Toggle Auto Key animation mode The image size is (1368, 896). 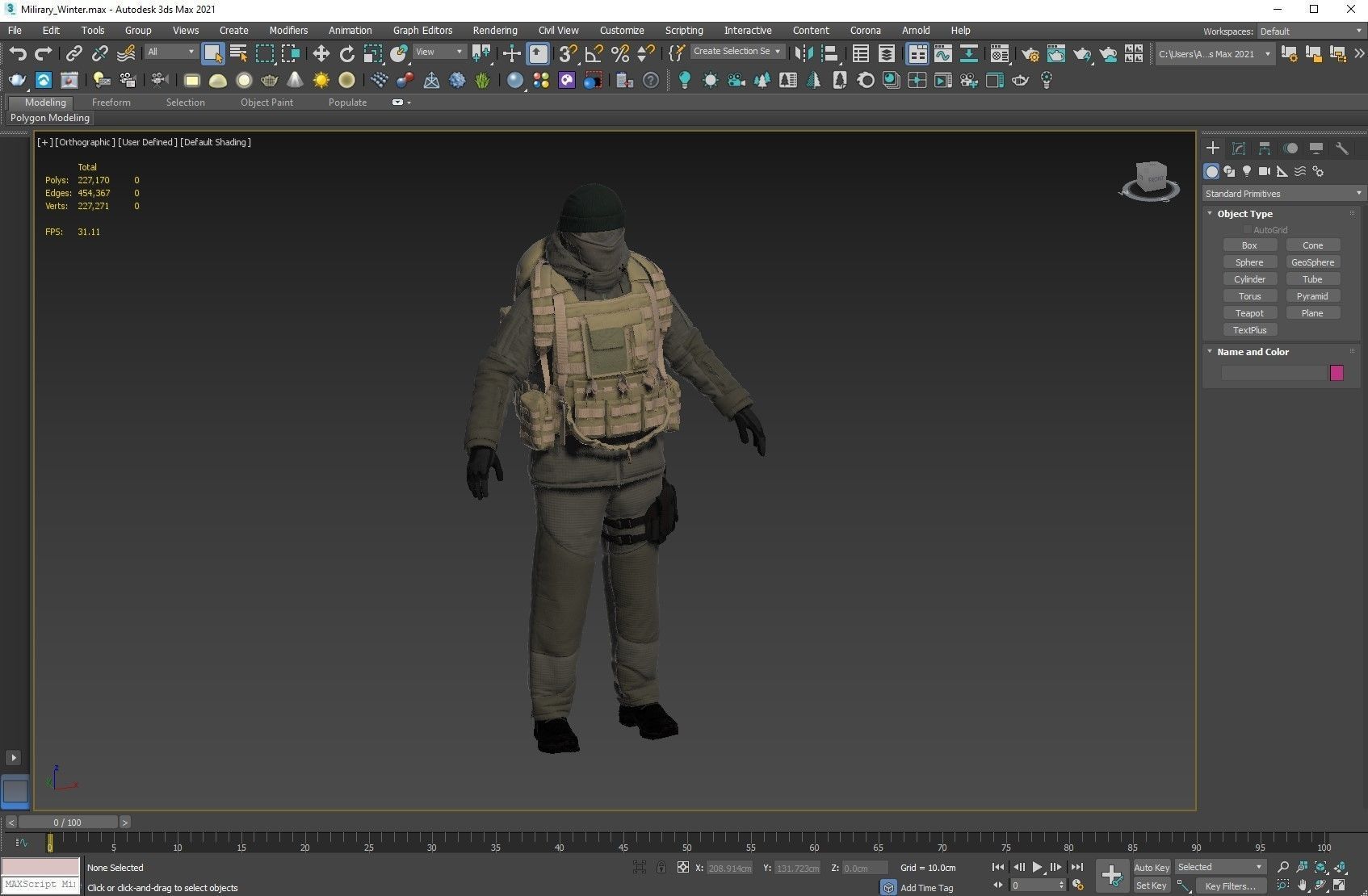click(1152, 868)
